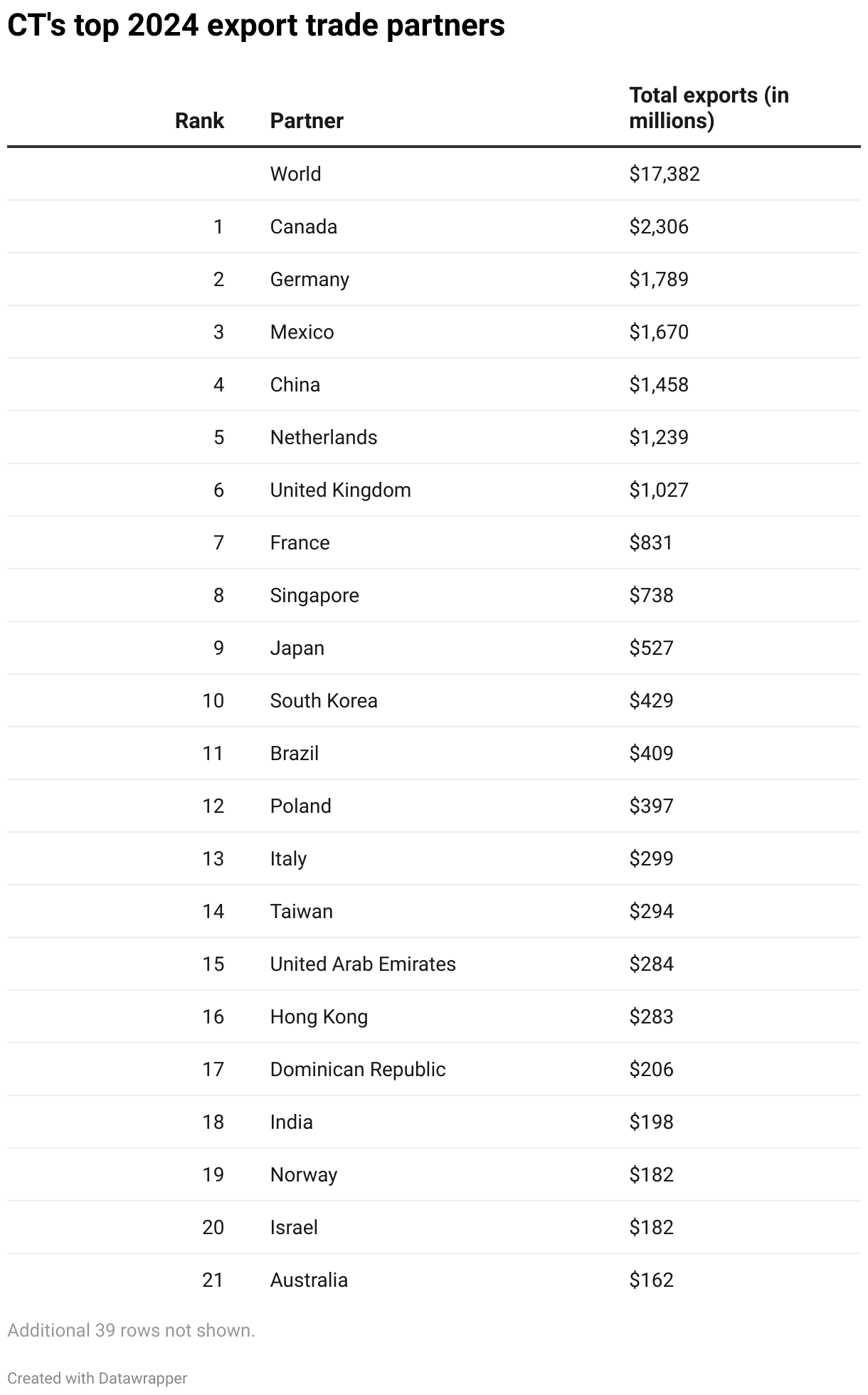The width and height of the screenshot is (868, 1395).
Task: Select the United Arab Emirates cell
Action: 363,964
